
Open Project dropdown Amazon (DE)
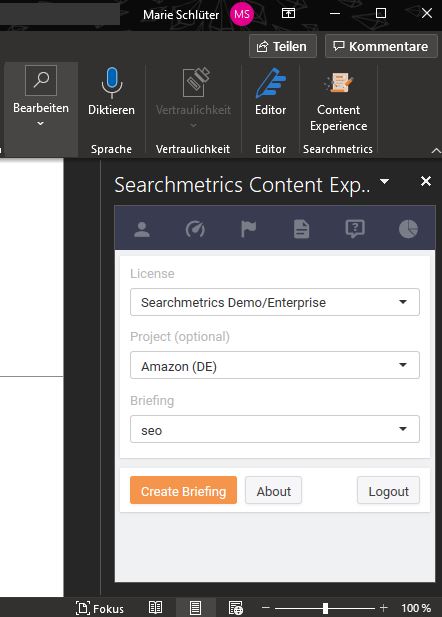click(x=275, y=365)
